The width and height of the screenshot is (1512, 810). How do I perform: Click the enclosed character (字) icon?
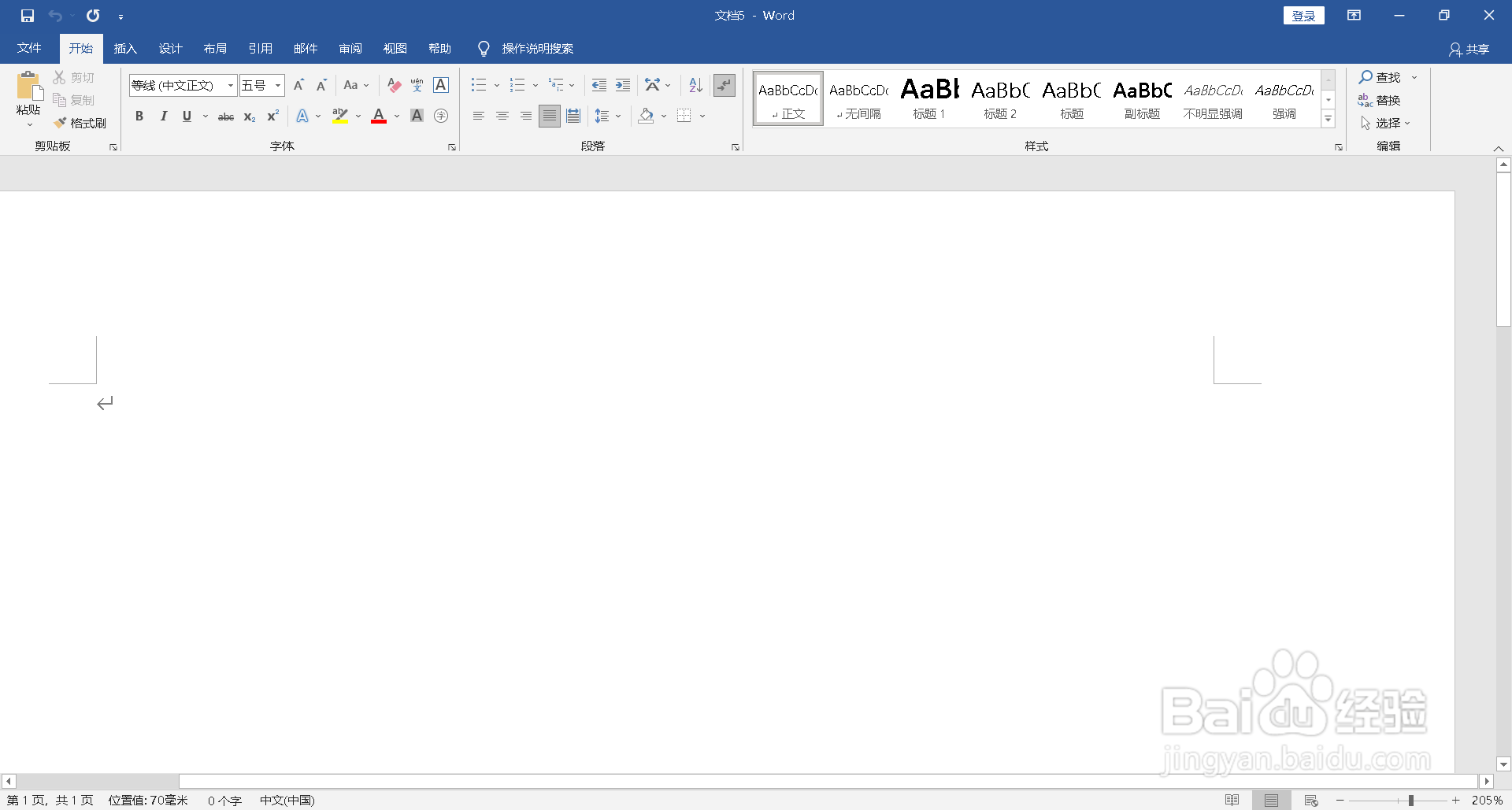441,116
